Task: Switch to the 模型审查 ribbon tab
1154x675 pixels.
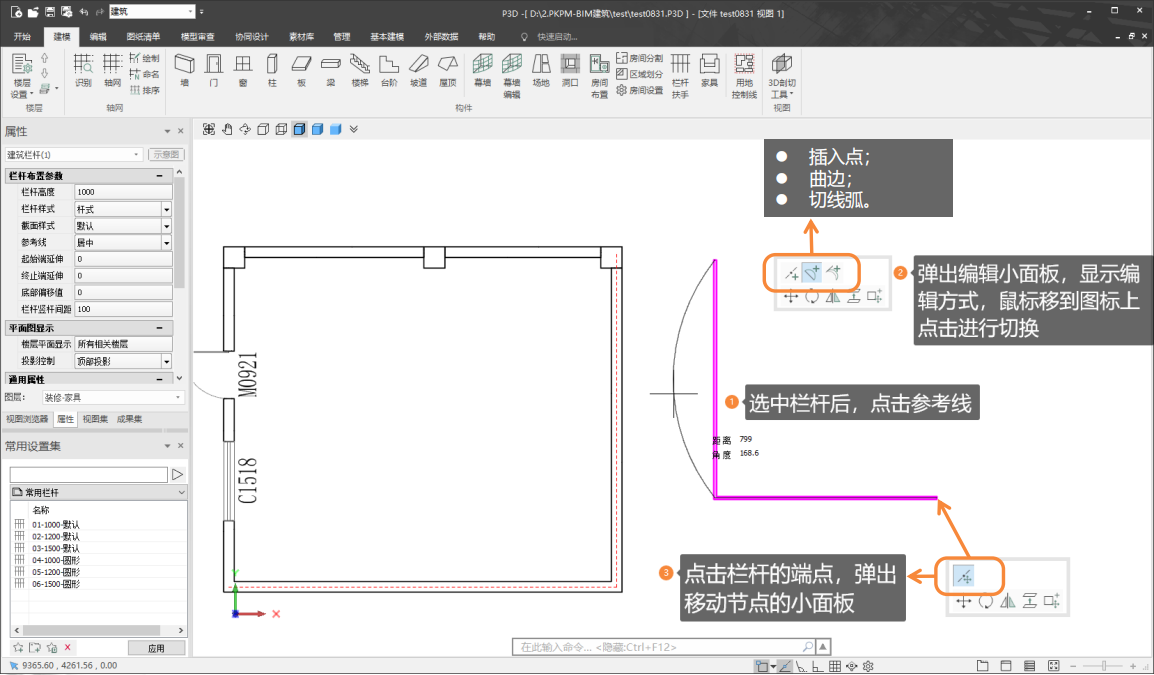Action: [x=197, y=36]
